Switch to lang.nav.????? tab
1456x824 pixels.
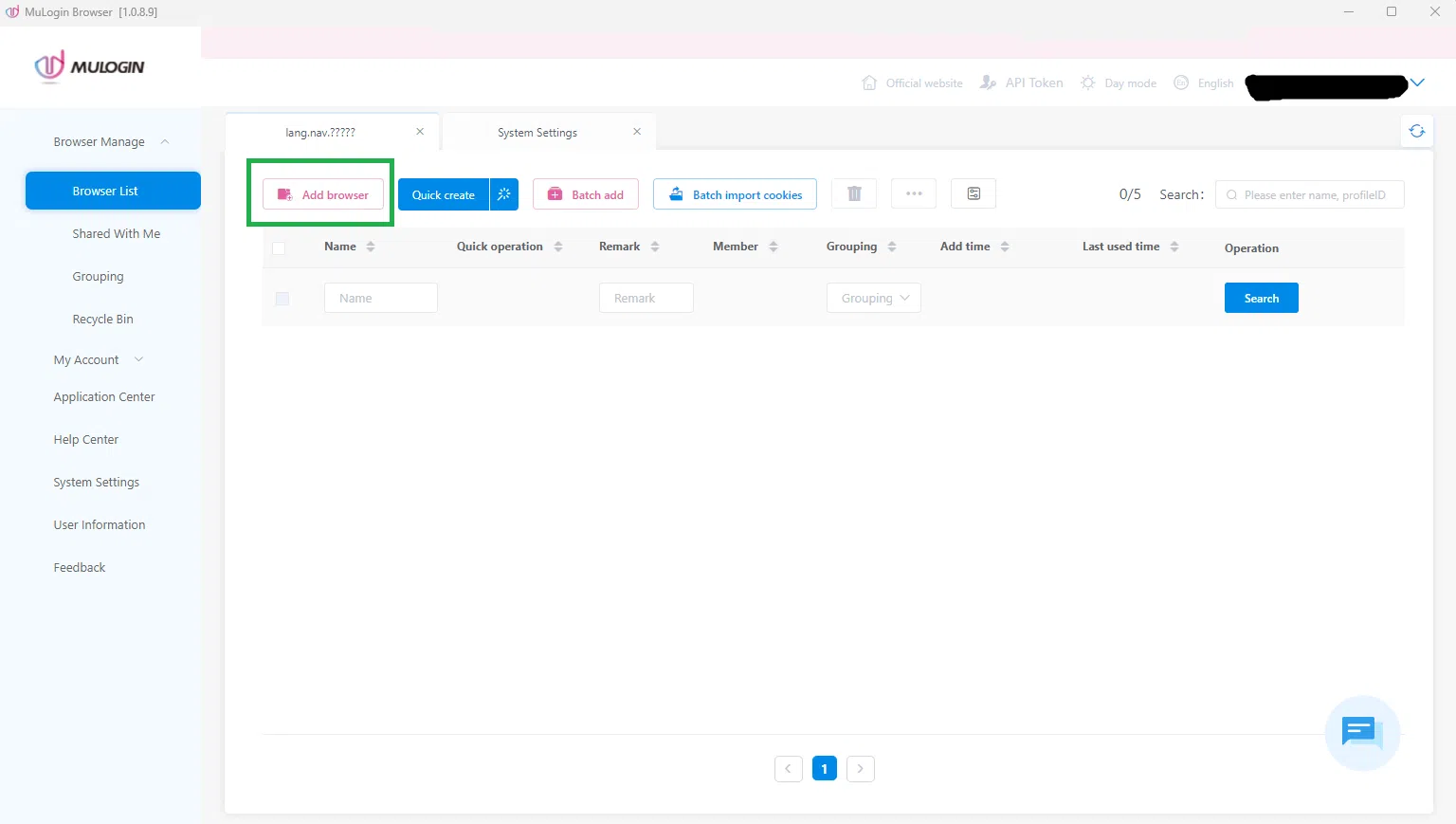tap(320, 133)
